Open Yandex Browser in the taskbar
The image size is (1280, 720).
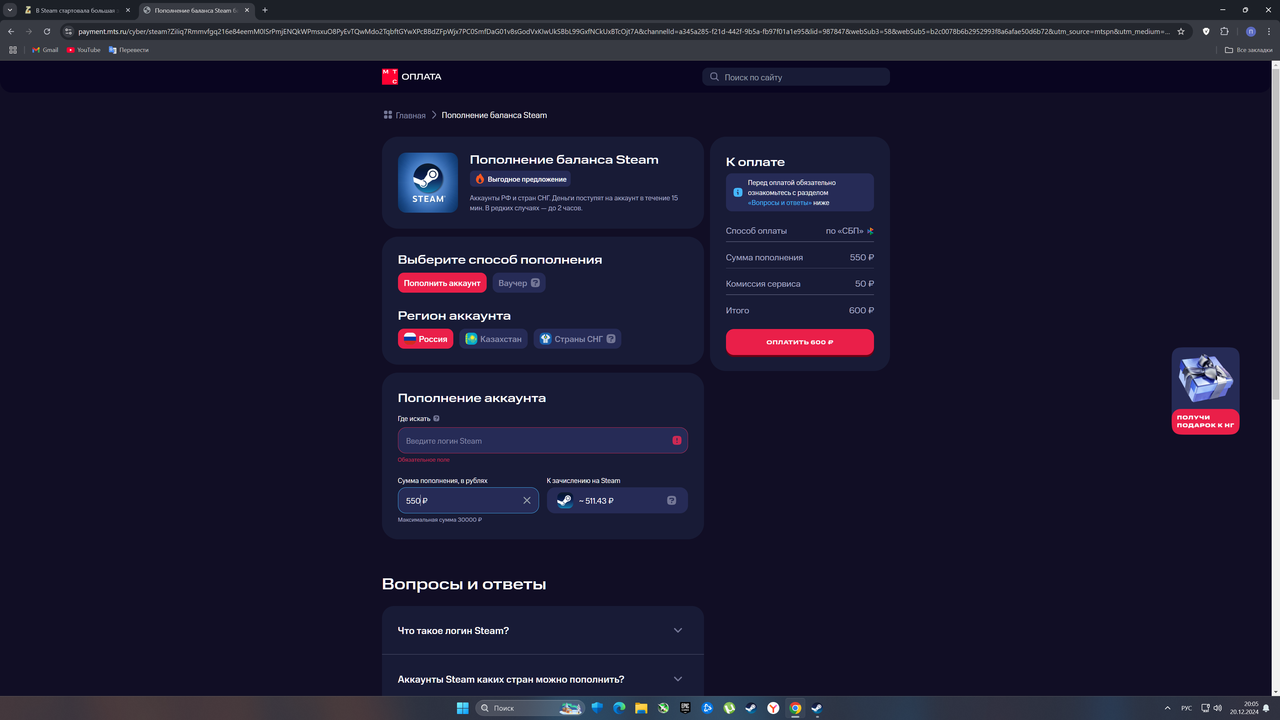773,708
